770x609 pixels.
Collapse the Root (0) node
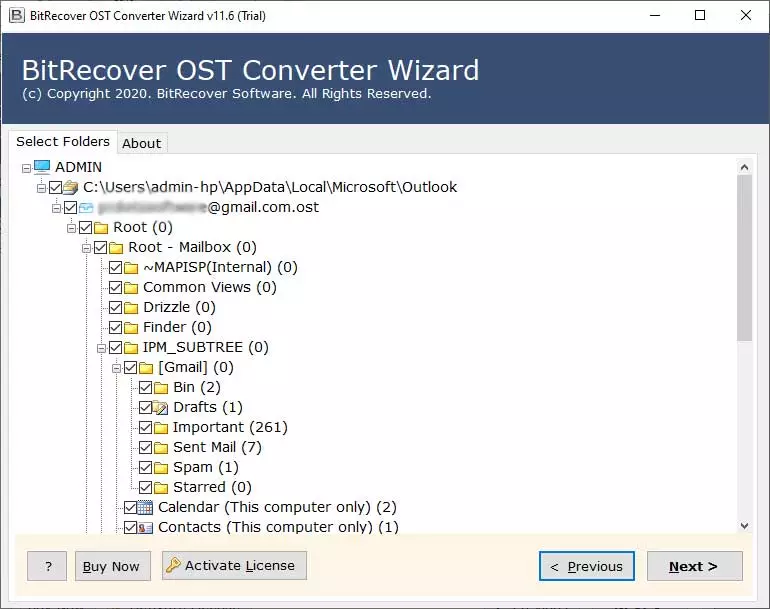pyautogui.click(x=72, y=228)
